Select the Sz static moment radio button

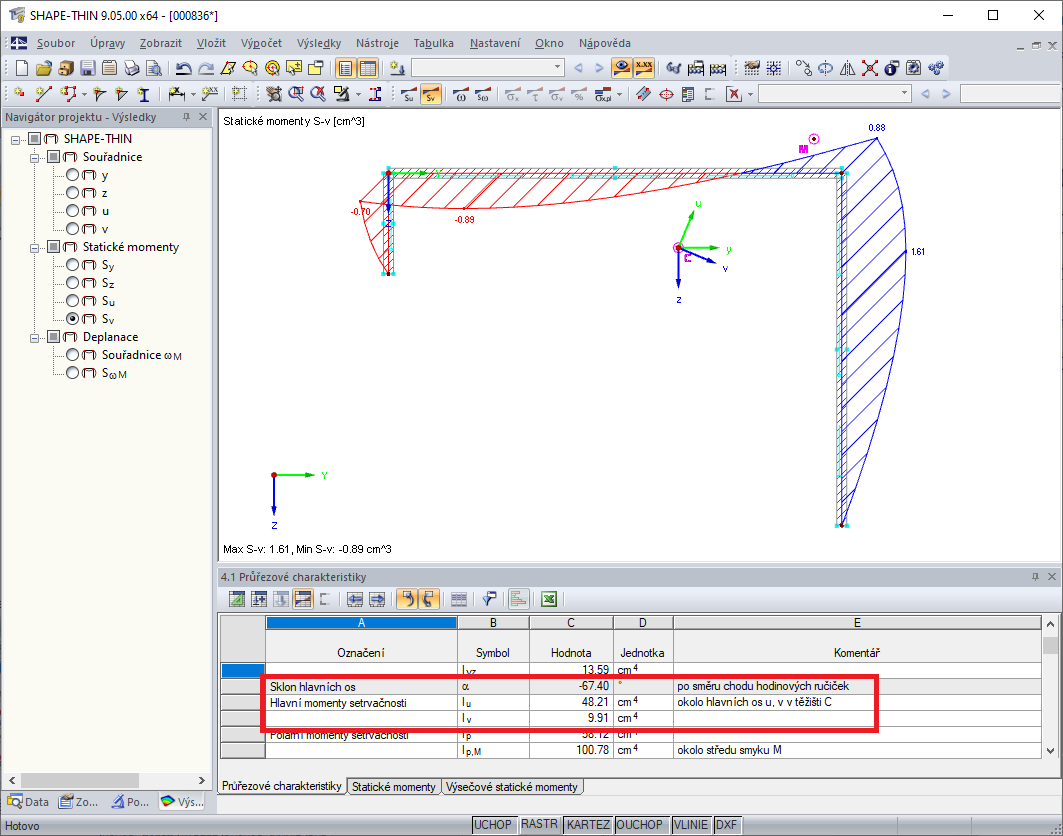[73, 283]
